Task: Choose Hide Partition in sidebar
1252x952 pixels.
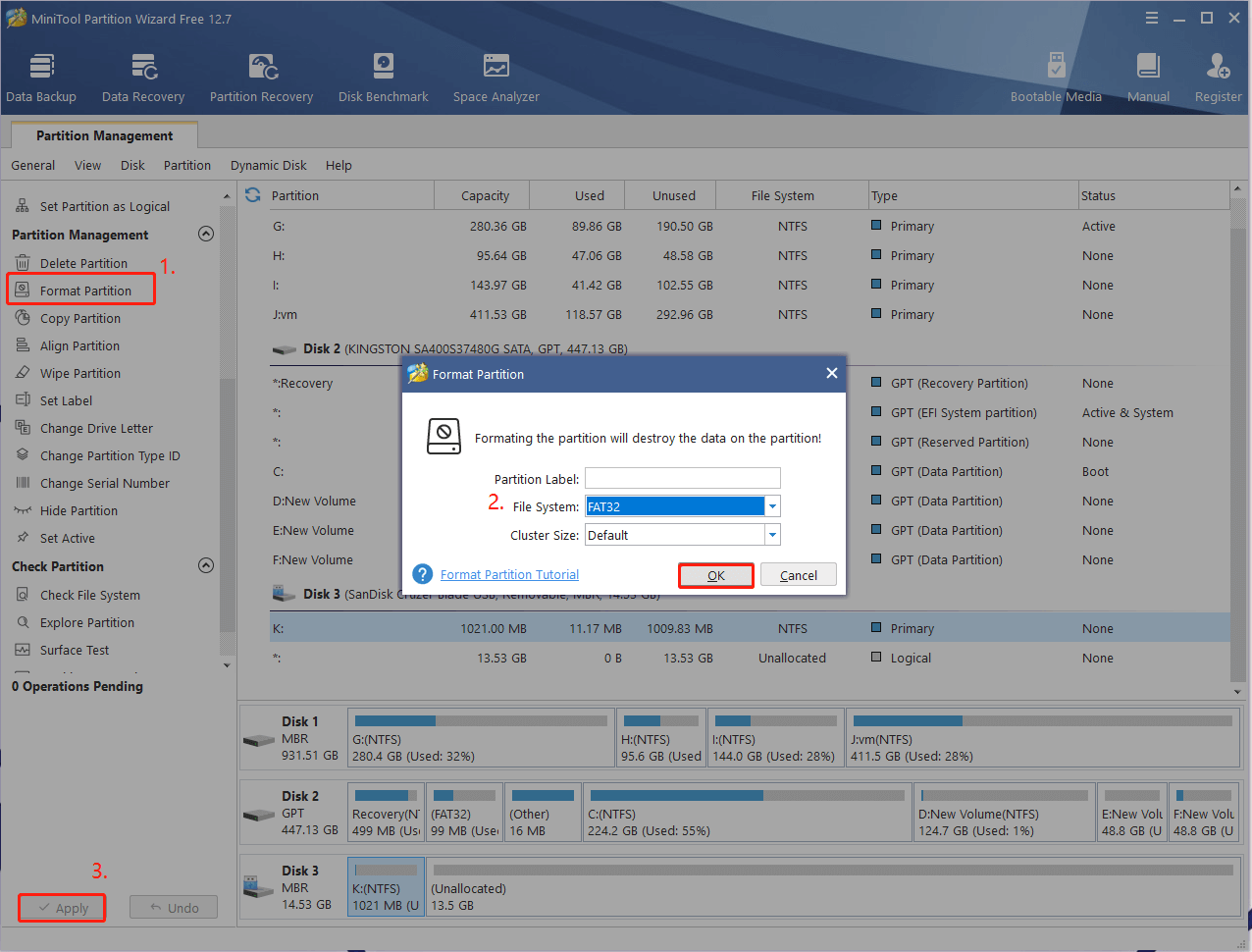Action: [78, 510]
